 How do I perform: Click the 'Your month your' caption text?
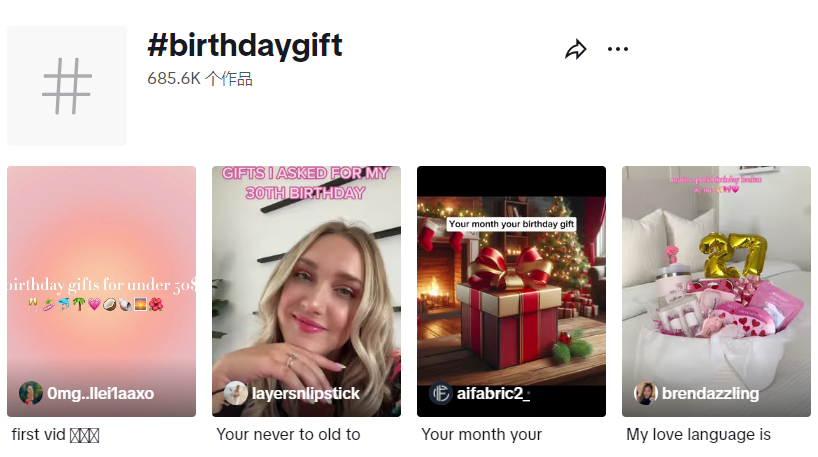(x=481, y=435)
